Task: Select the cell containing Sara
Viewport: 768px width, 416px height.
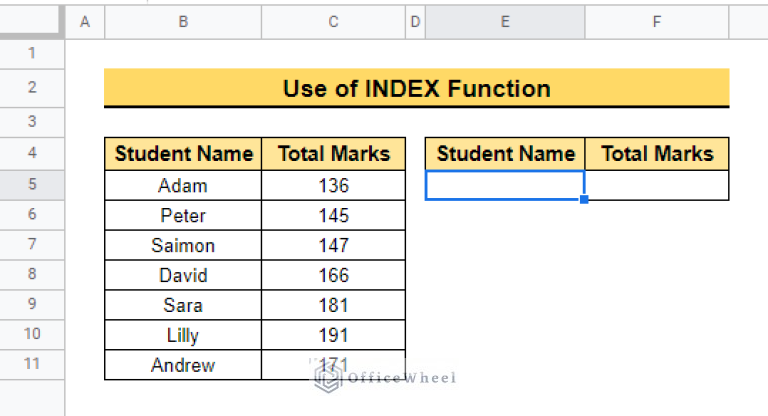Action: (x=183, y=305)
